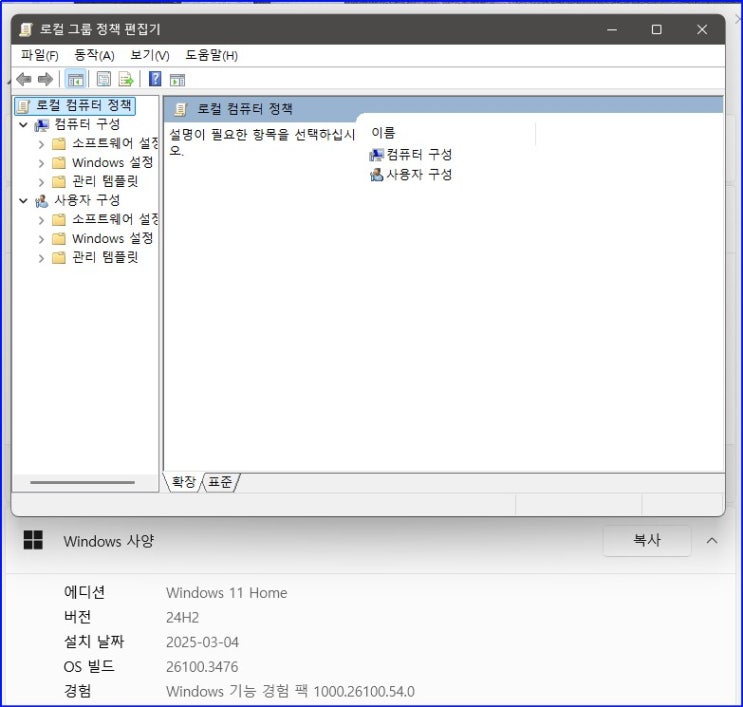Close the 로컬 그룹 정책 편집기 window
Viewport: 743px width, 707px height.
click(702, 30)
